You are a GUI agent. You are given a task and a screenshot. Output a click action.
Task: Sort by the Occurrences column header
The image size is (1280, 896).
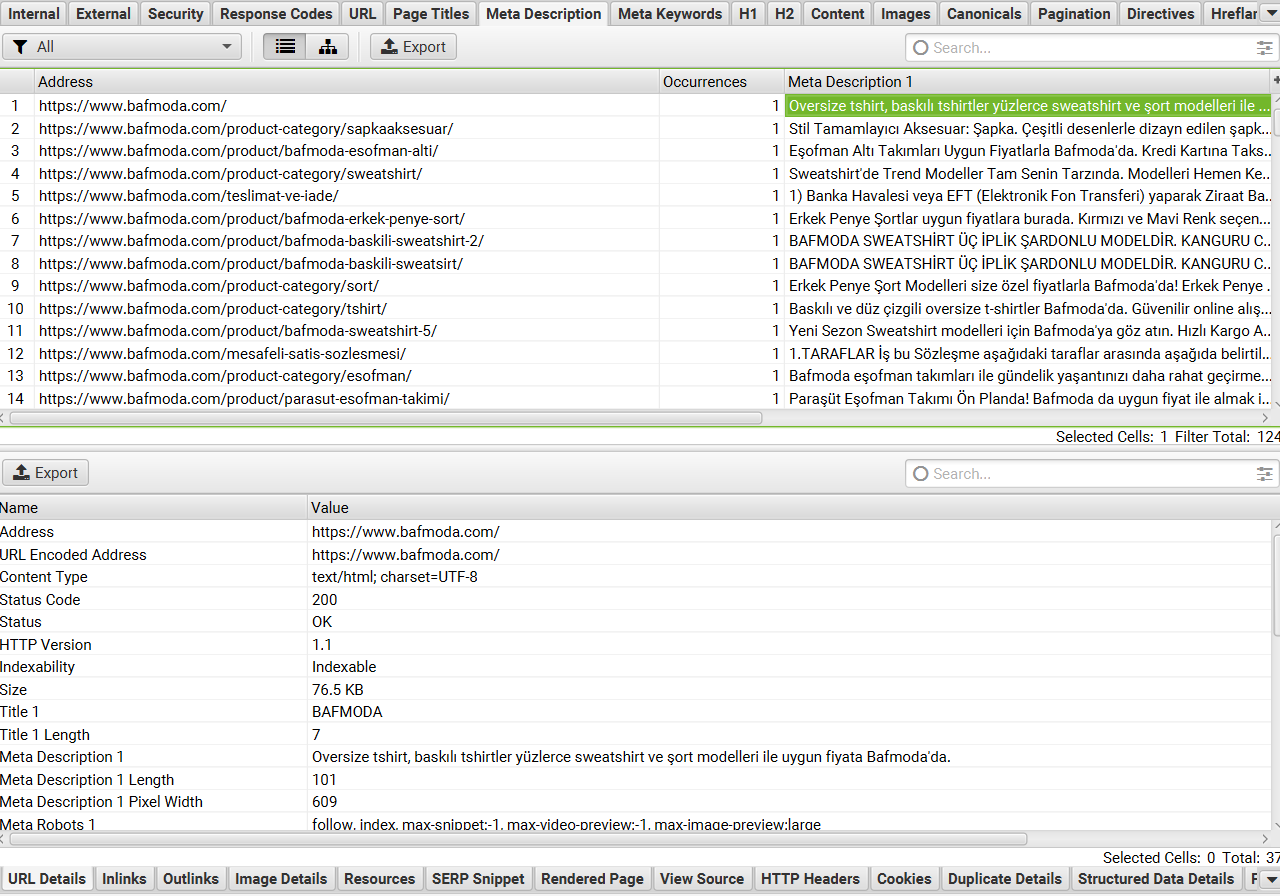(721, 82)
